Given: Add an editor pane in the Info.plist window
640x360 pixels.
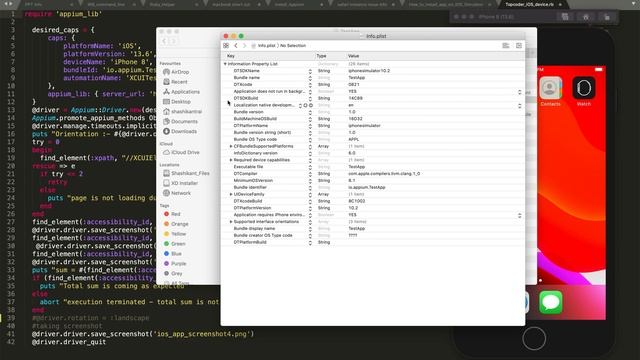Looking at the screenshot, I should (x=519, y=46).
